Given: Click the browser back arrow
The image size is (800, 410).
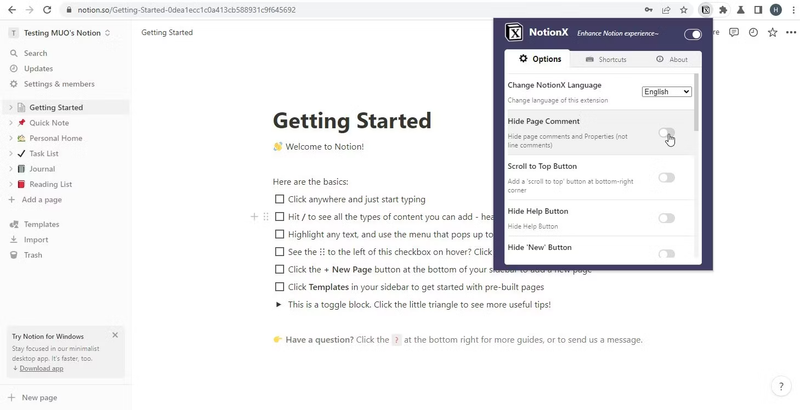Looking at the screenshot, I should pyautogui.click(x=12, y=10).
